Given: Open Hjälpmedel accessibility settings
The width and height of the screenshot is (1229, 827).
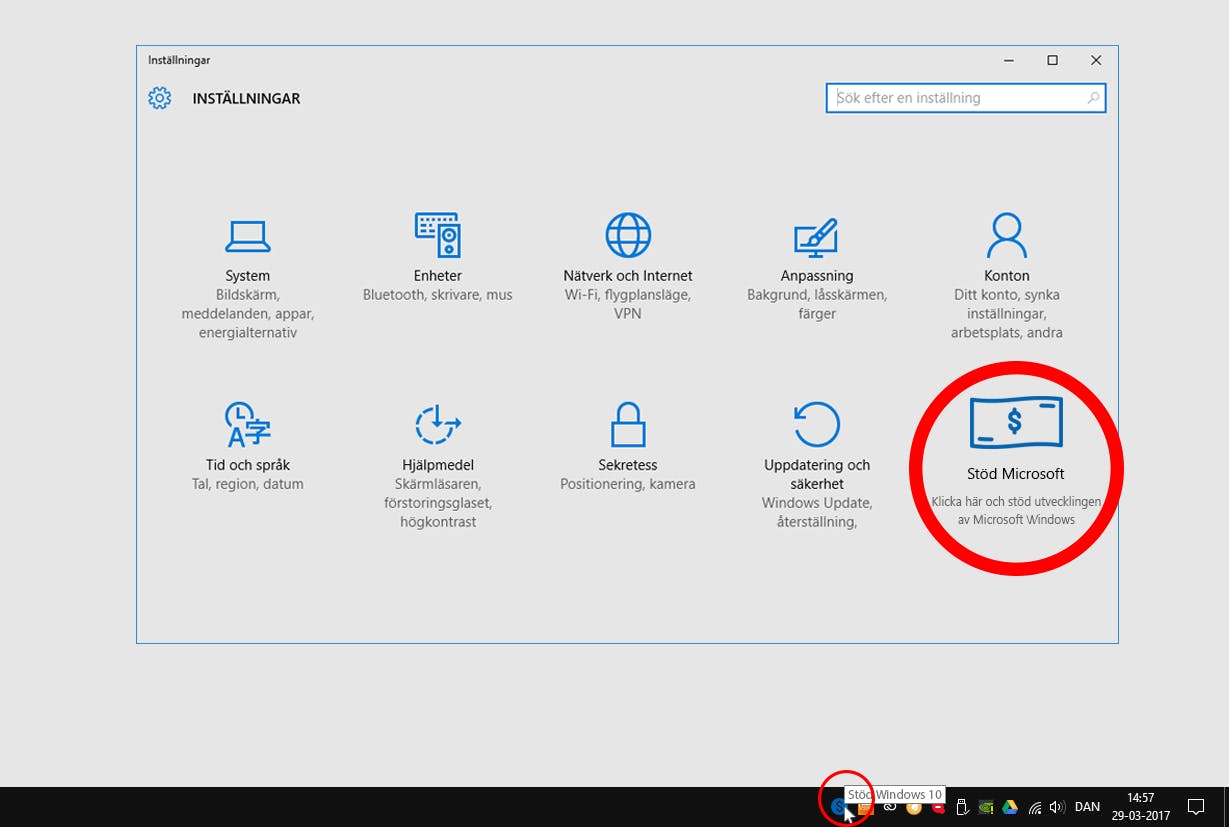Looking at the screenshot, I should click(x=438, y=466).
